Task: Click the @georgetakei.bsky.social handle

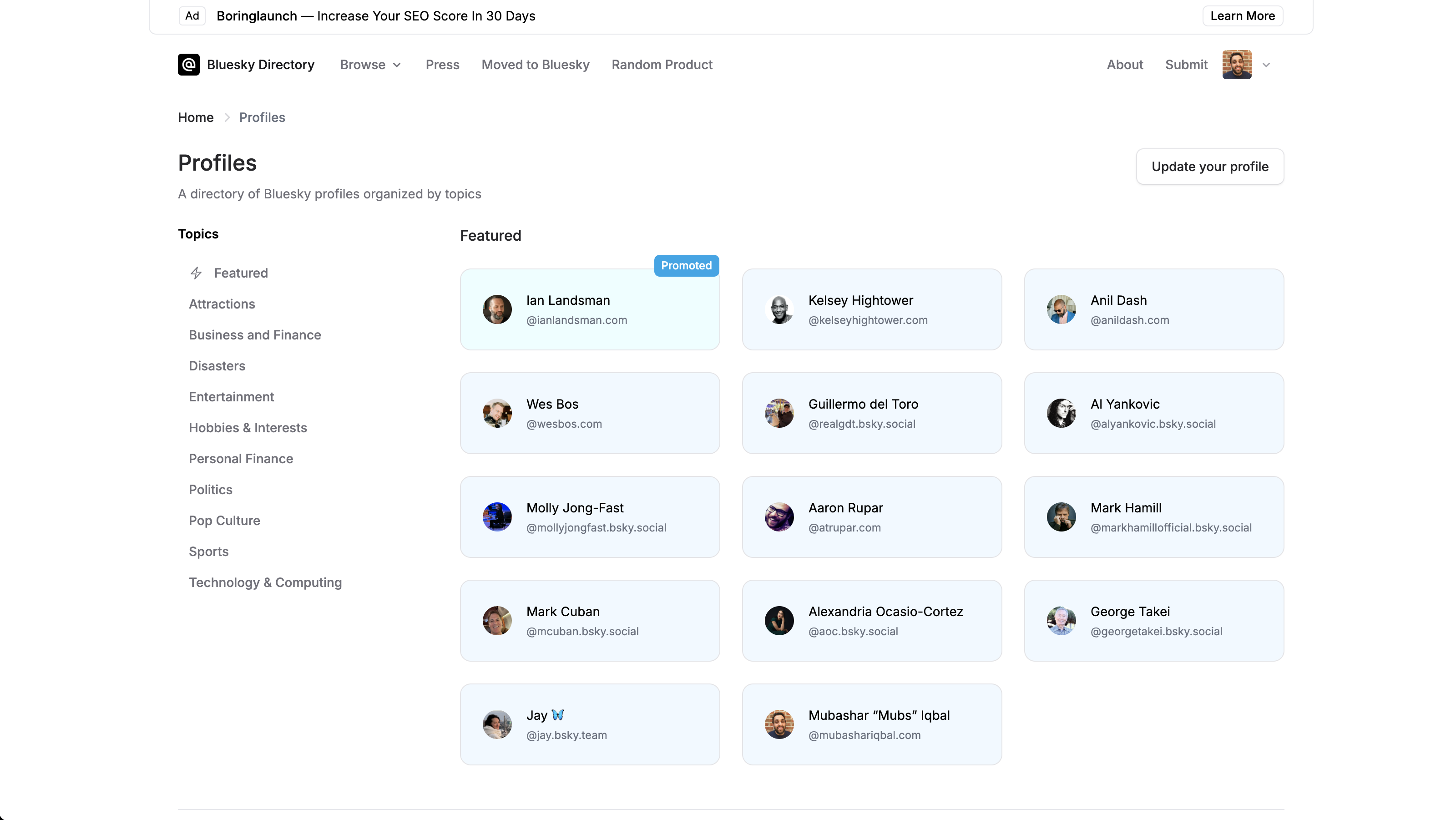Action: (x=1157, y=631)
